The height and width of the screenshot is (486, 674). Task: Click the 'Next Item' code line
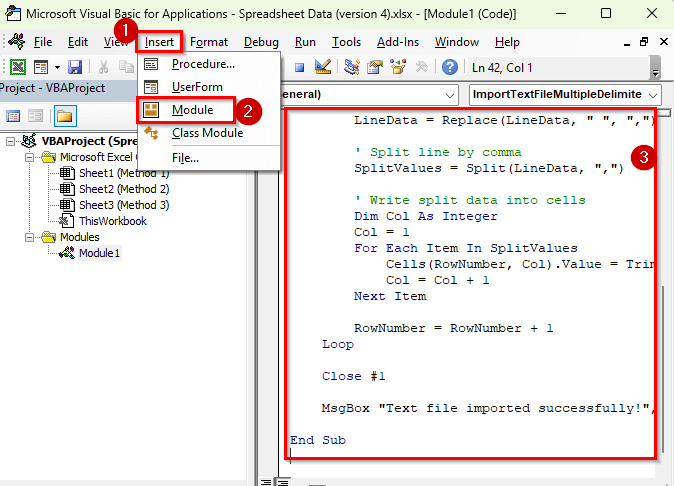(390, 296)
